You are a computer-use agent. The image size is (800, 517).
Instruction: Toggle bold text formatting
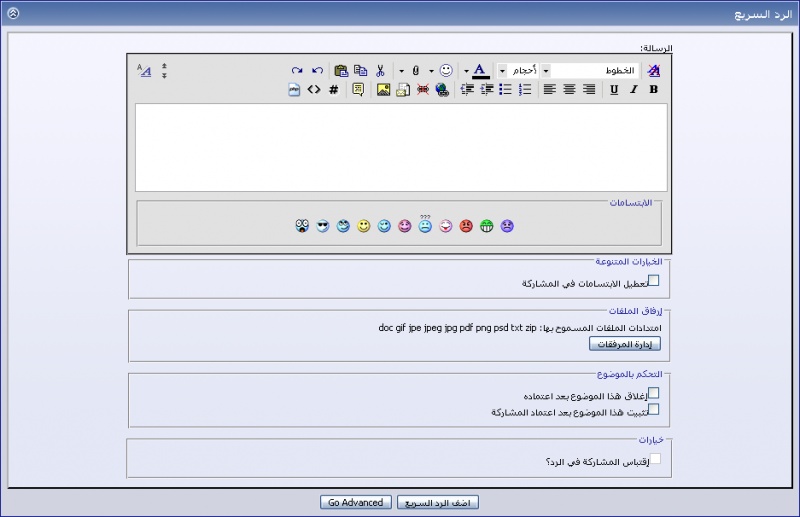point(653,90)
